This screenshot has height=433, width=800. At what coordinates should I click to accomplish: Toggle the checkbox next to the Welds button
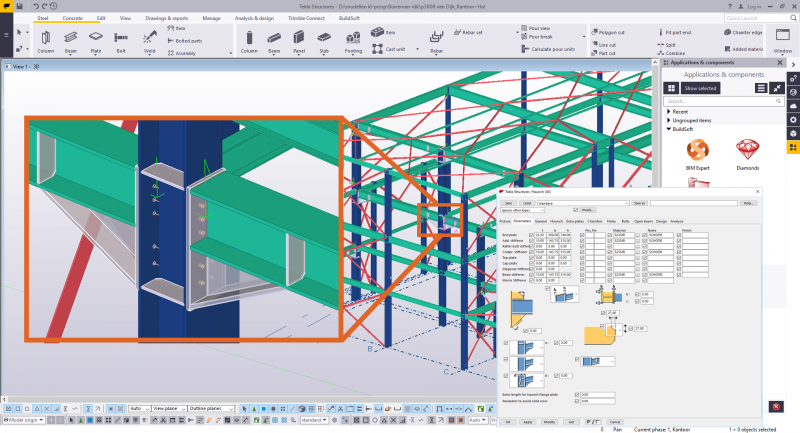click(576, 210)
